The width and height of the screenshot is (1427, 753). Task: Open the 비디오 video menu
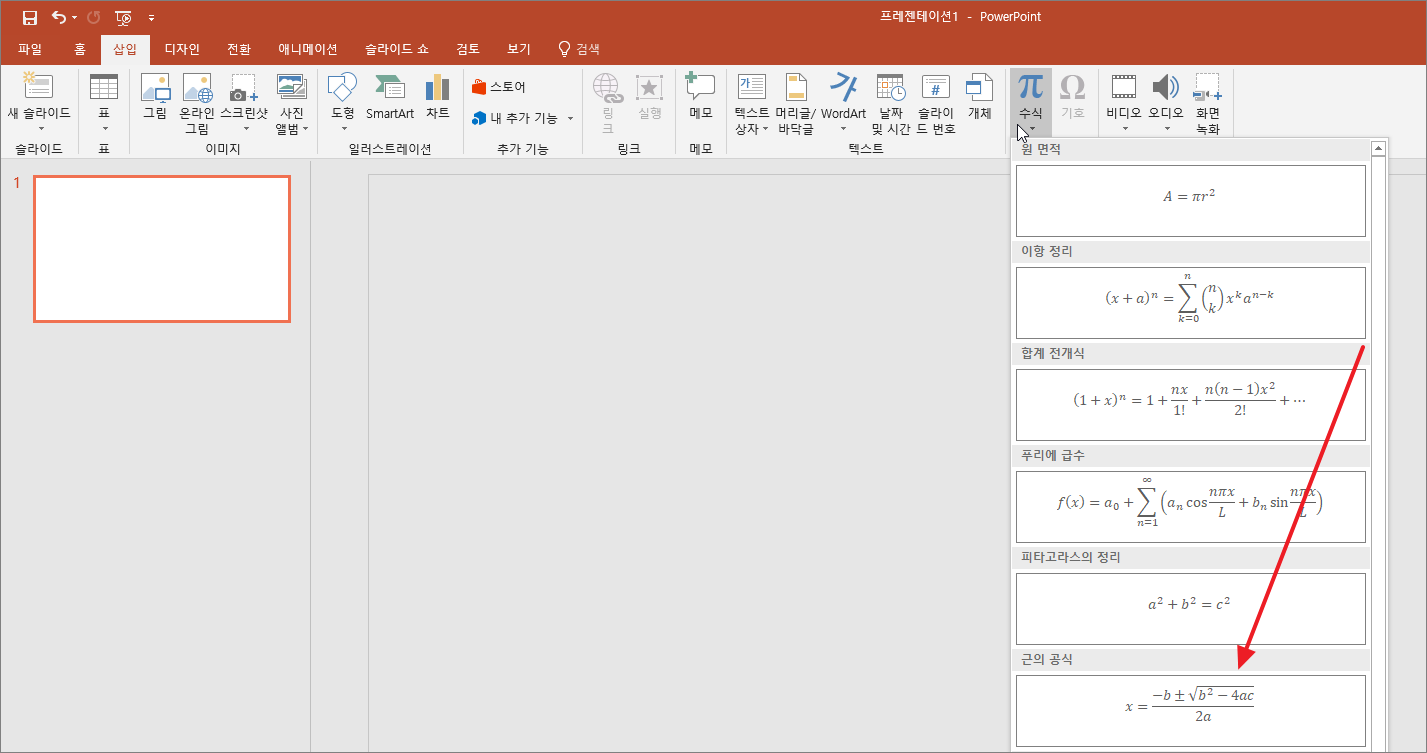(x=1124, y=102)
